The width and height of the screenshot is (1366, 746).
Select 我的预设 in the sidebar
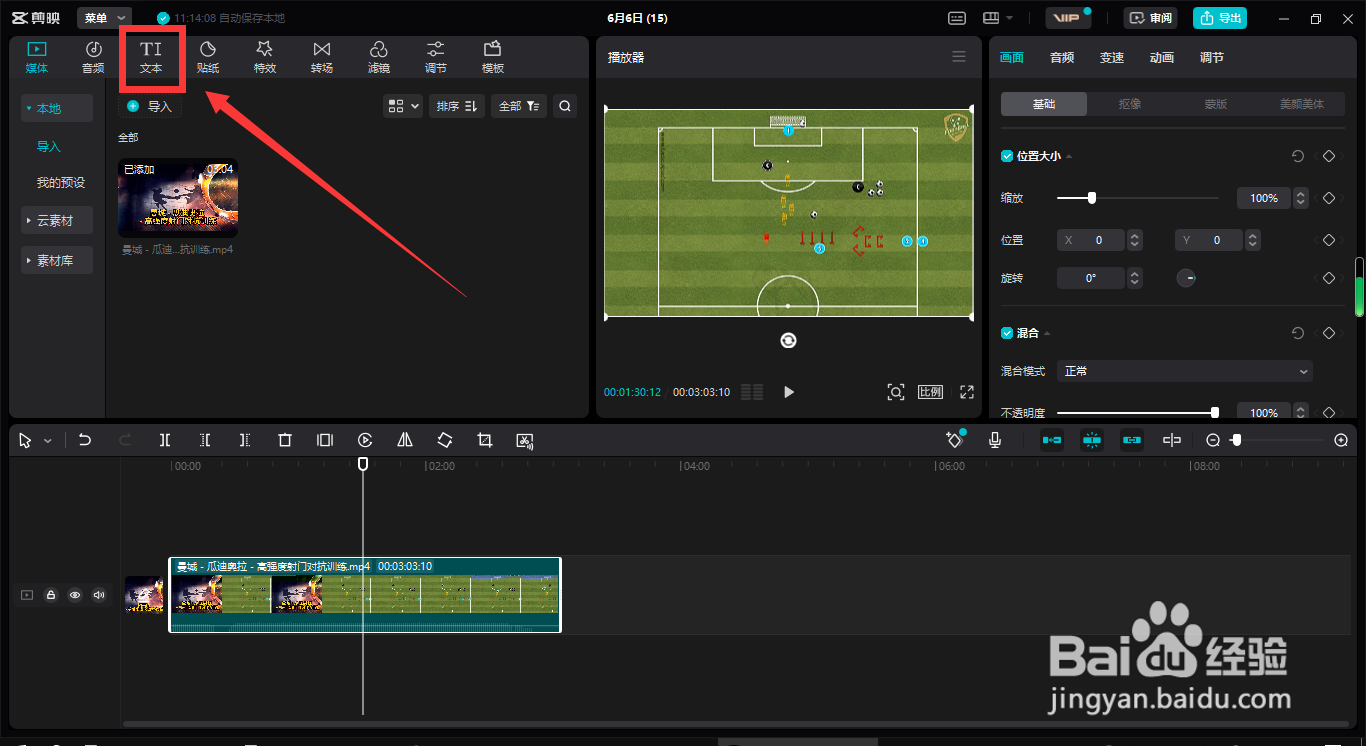(61, 183)
